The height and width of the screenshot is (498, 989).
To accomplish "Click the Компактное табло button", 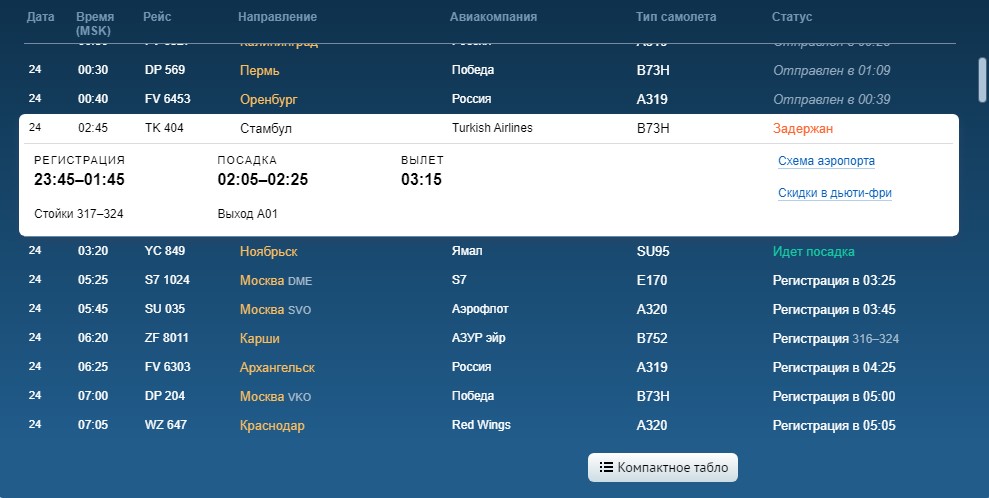I will [663, 467].
